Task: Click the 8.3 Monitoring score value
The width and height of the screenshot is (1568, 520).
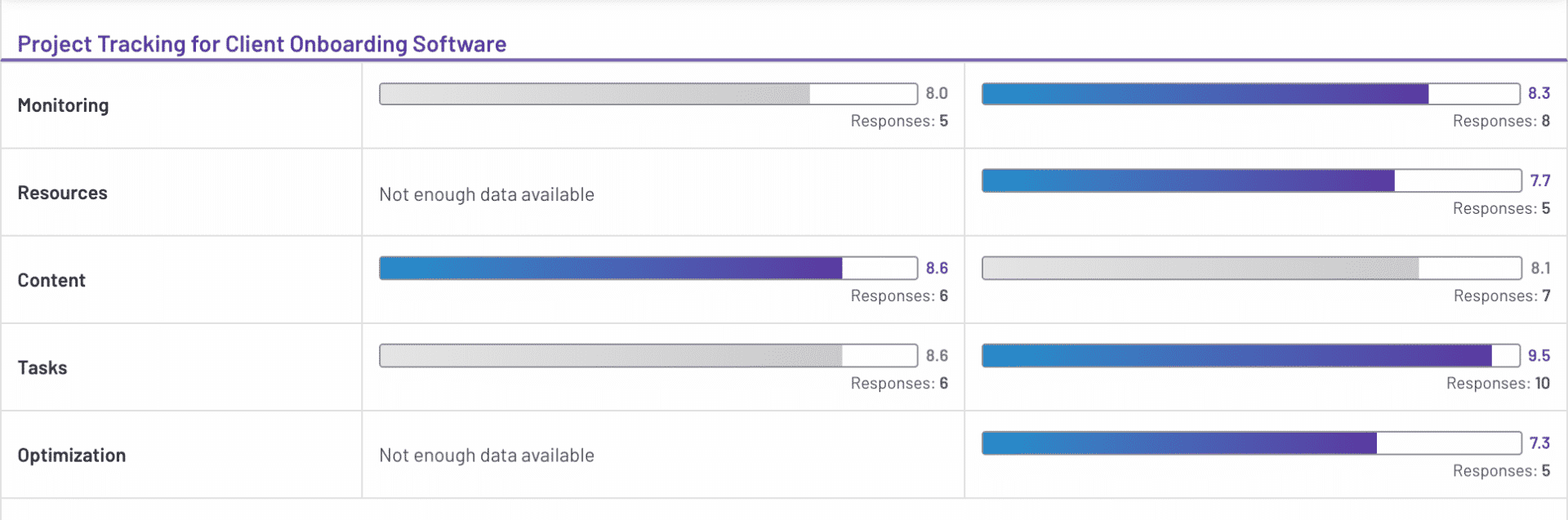Action: (1539, 93)
